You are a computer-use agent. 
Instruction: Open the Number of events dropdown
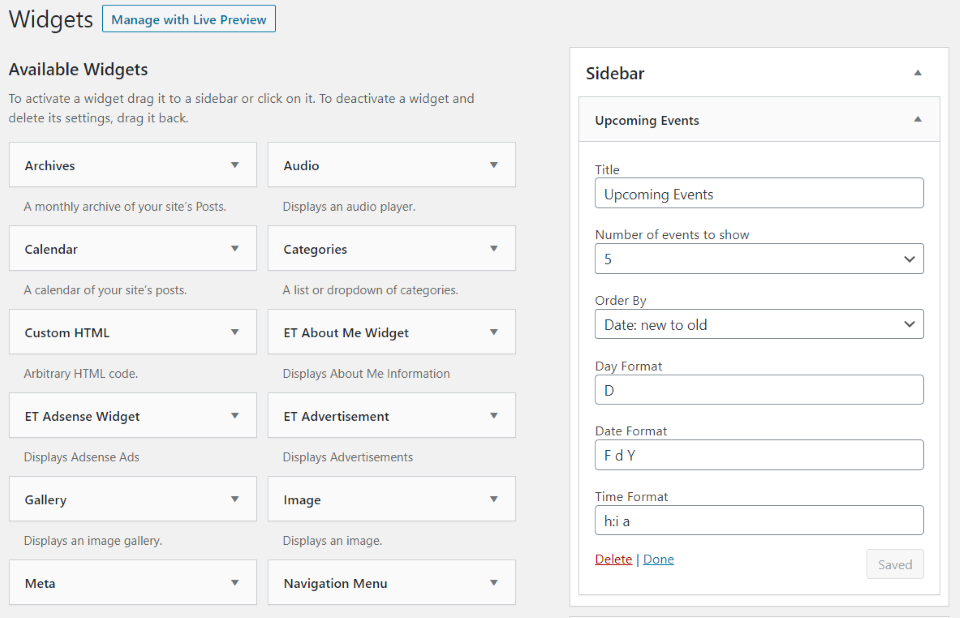pos(758,258)
